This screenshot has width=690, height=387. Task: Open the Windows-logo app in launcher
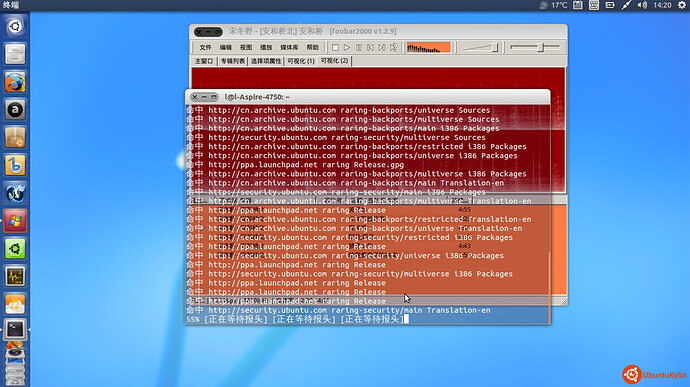pos(15,221)
